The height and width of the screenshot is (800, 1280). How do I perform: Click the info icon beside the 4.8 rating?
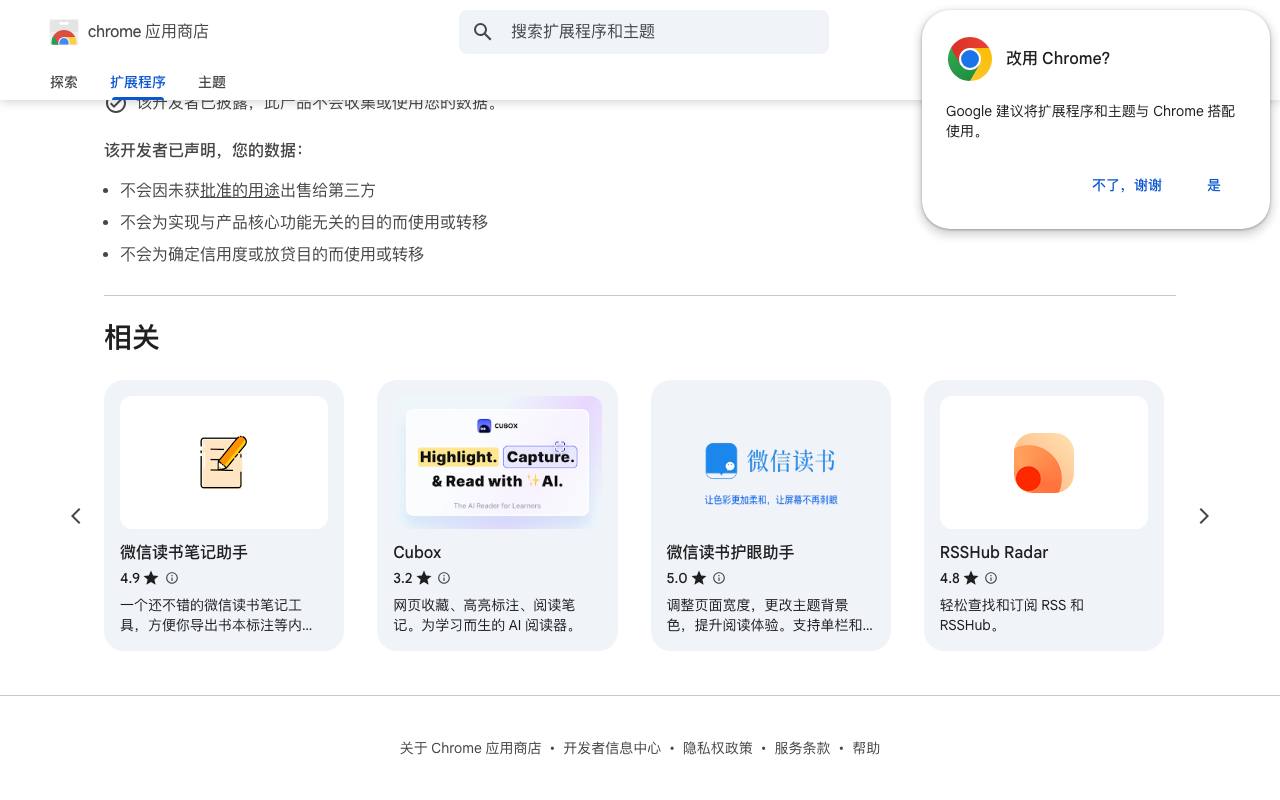991,578
